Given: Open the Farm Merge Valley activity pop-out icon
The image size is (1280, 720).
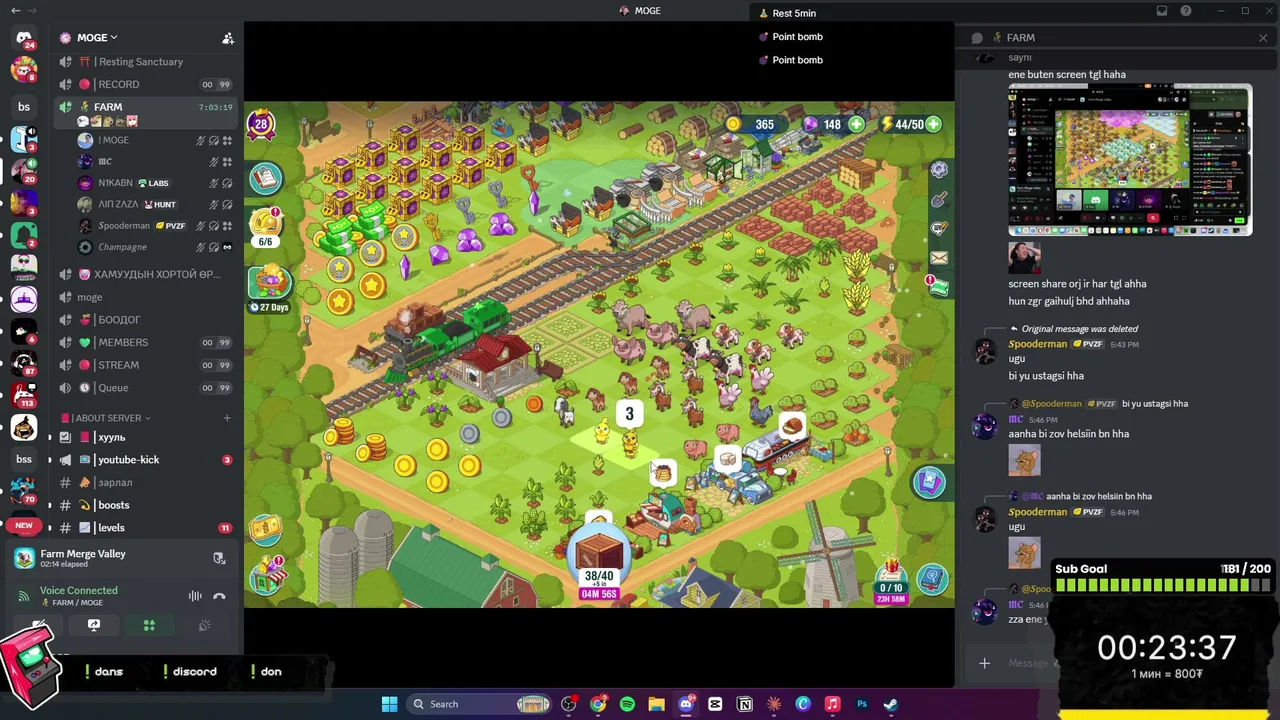Looking at the screenshot, I should 219,558.
